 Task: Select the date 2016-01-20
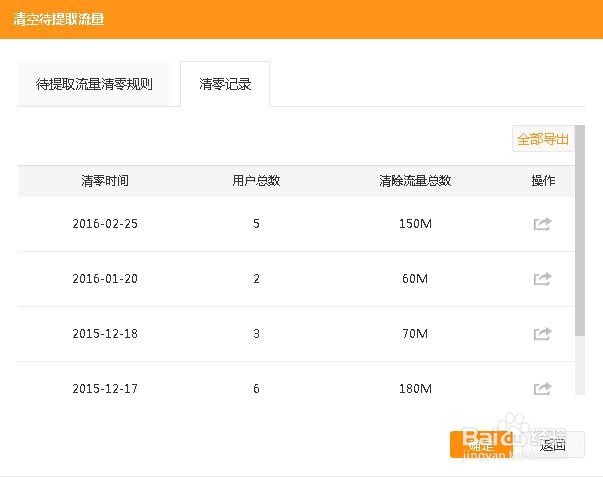105,279
